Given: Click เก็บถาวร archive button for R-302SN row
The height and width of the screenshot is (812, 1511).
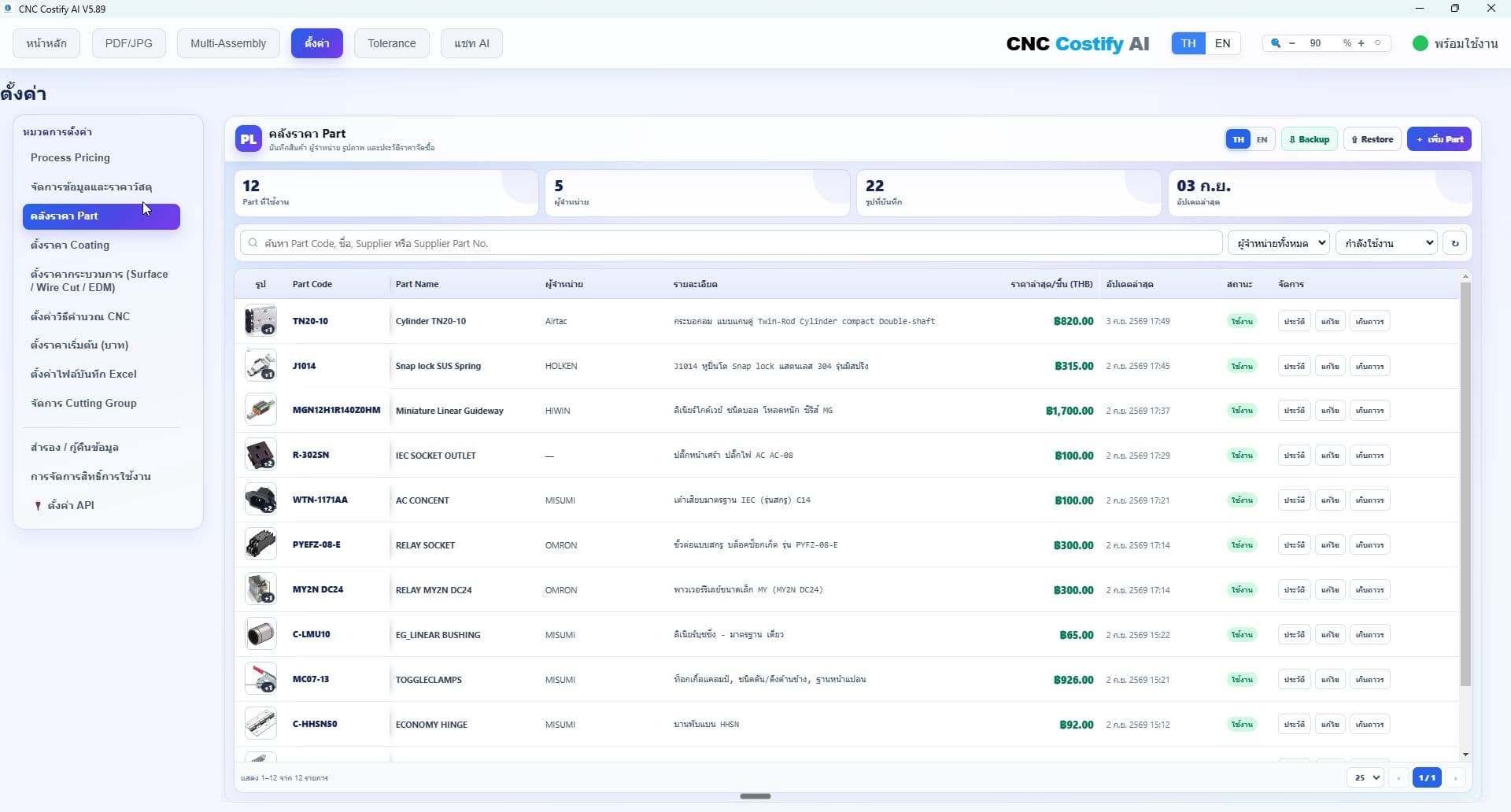Looking at the screenshot, I should point(1369,455).
